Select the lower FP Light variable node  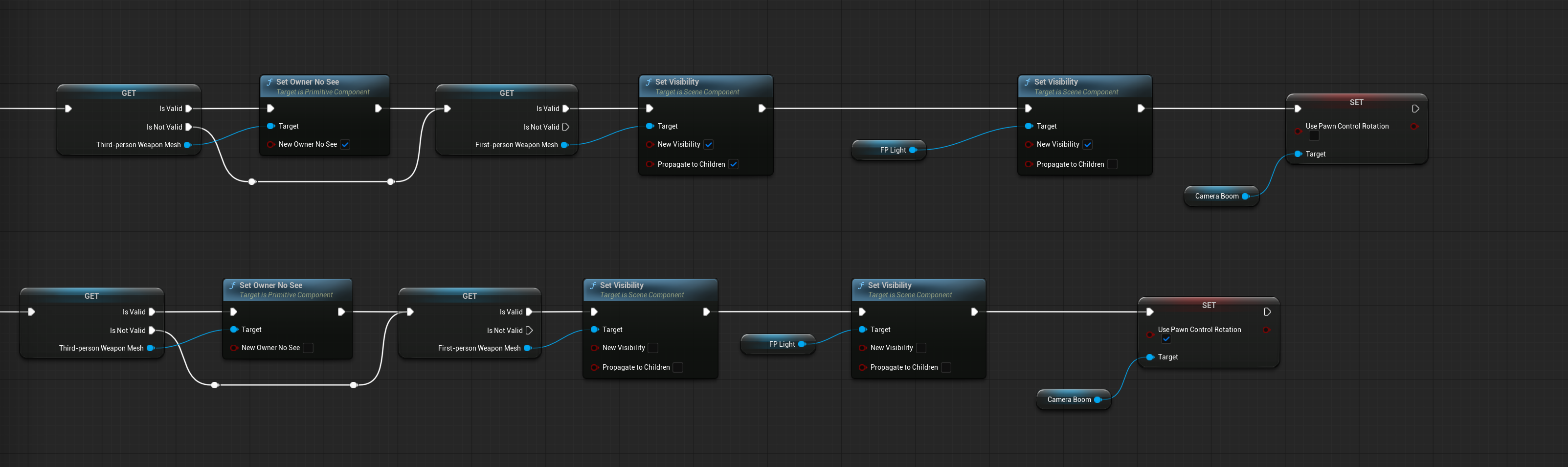coord(778,344)
